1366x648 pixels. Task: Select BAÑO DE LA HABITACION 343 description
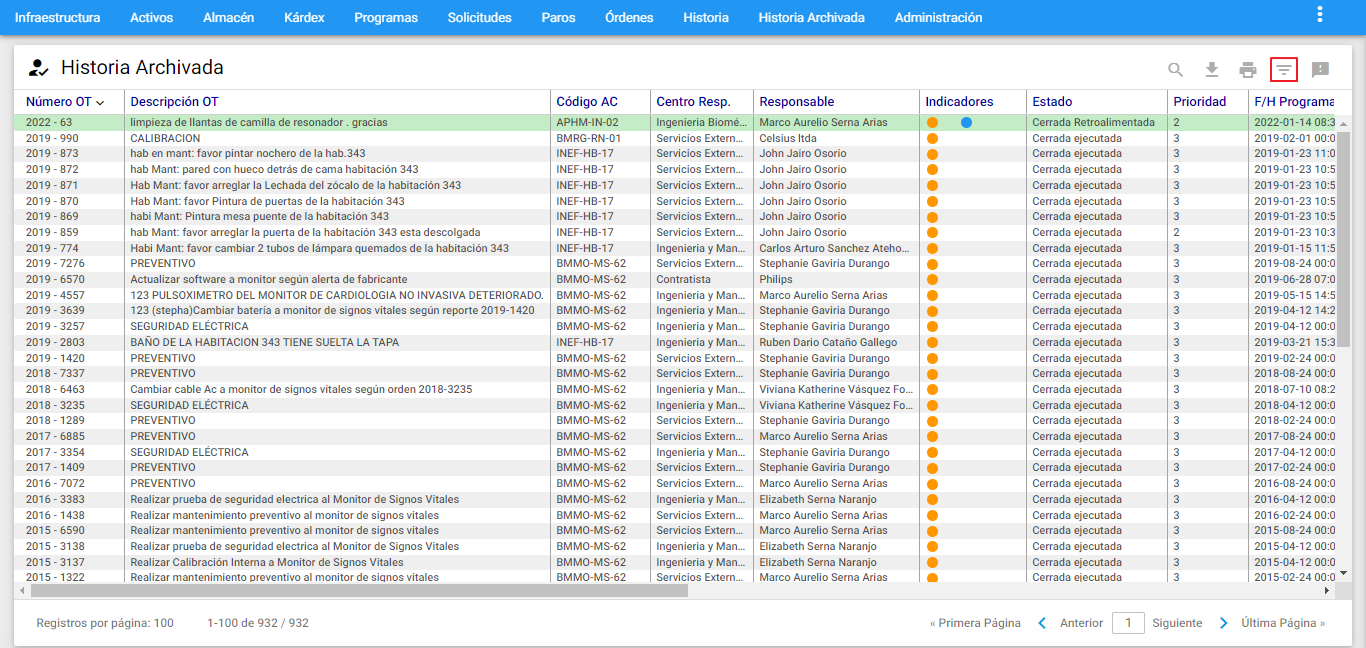point(265,343)
